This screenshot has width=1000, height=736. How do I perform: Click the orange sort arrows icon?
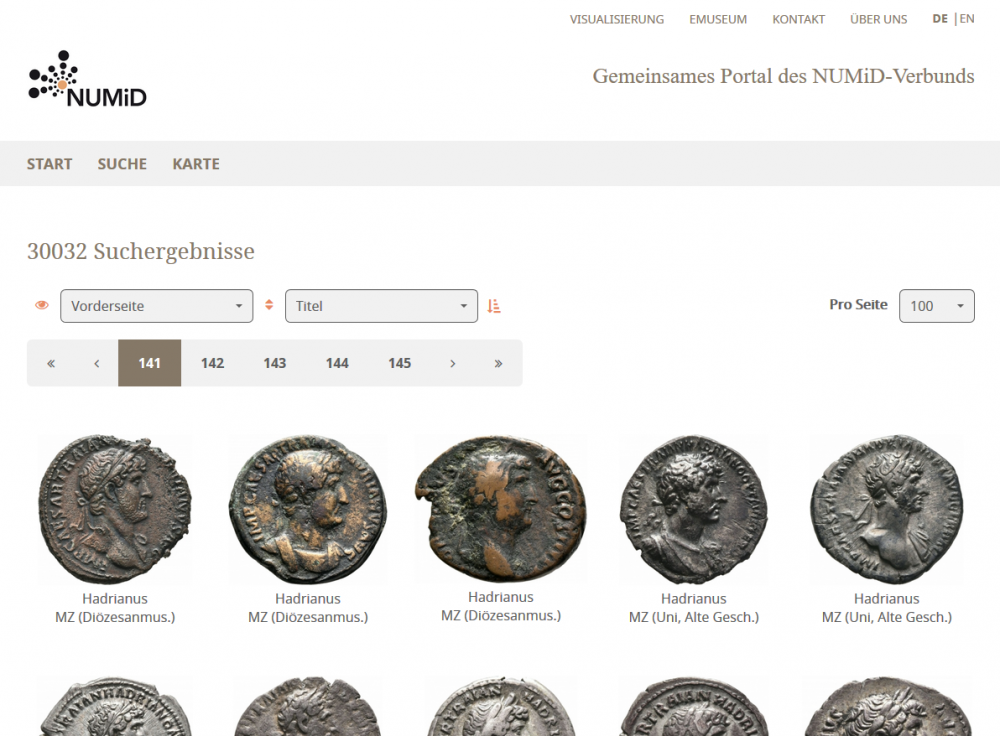coord(269,306)
